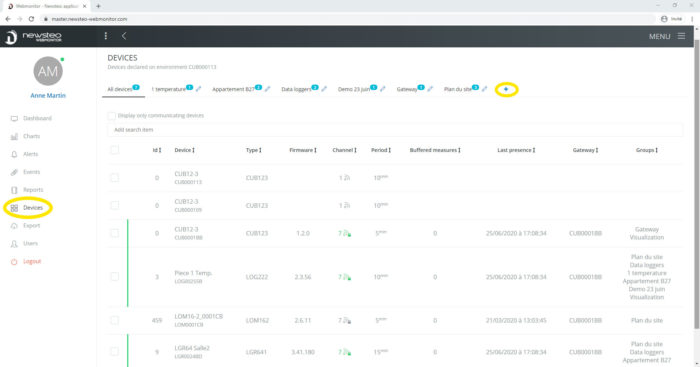
Task: Open the Charts sidebar icon
Action: tap(14, 136)
